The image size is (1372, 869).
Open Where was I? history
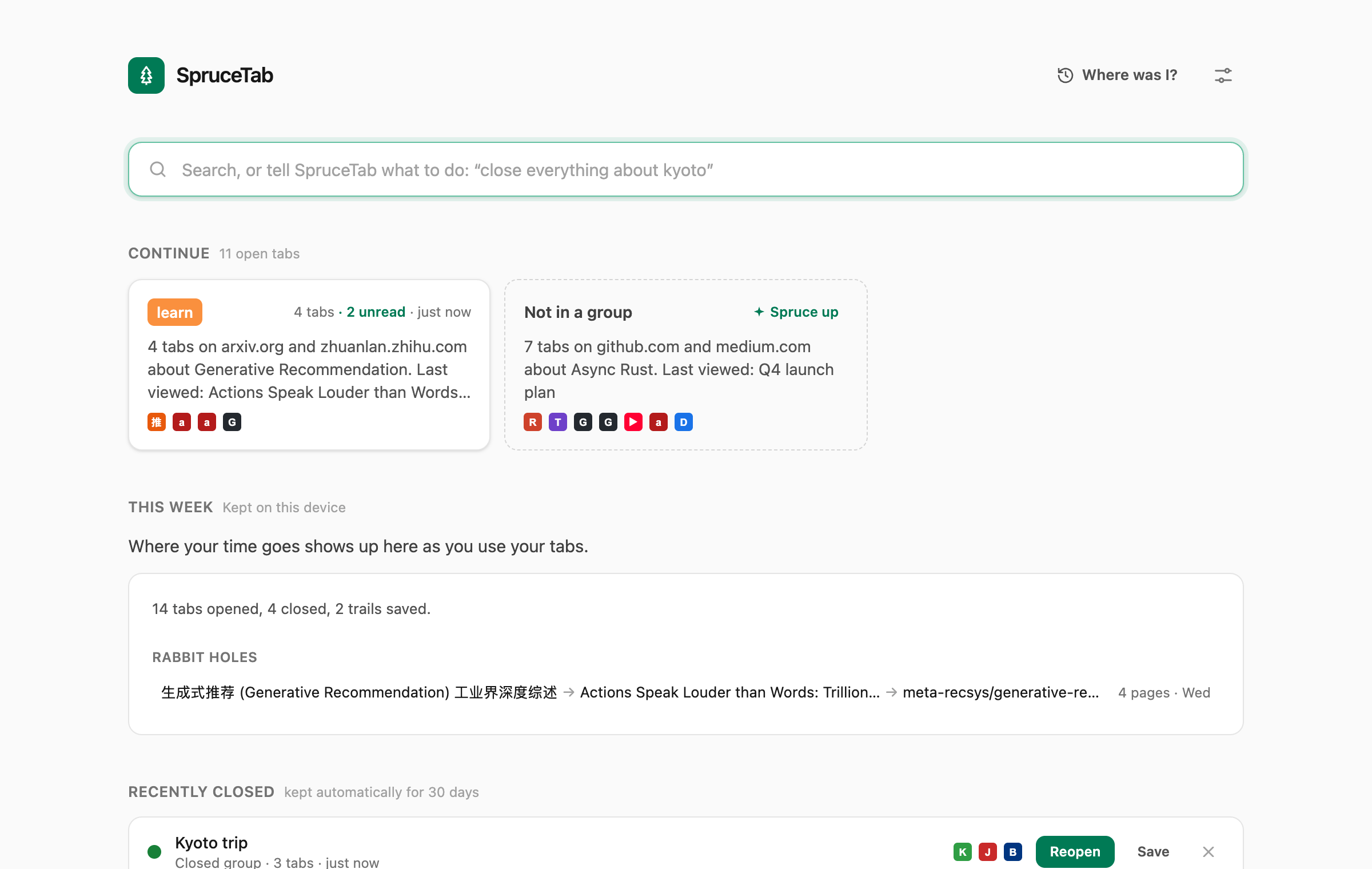[x=1117, y=75]
